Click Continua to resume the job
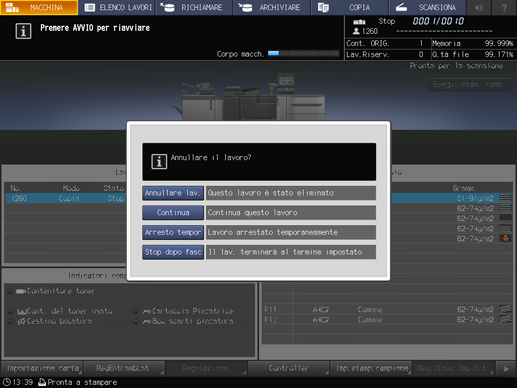This screenshot has width=517, height=388. pos(173,213)
